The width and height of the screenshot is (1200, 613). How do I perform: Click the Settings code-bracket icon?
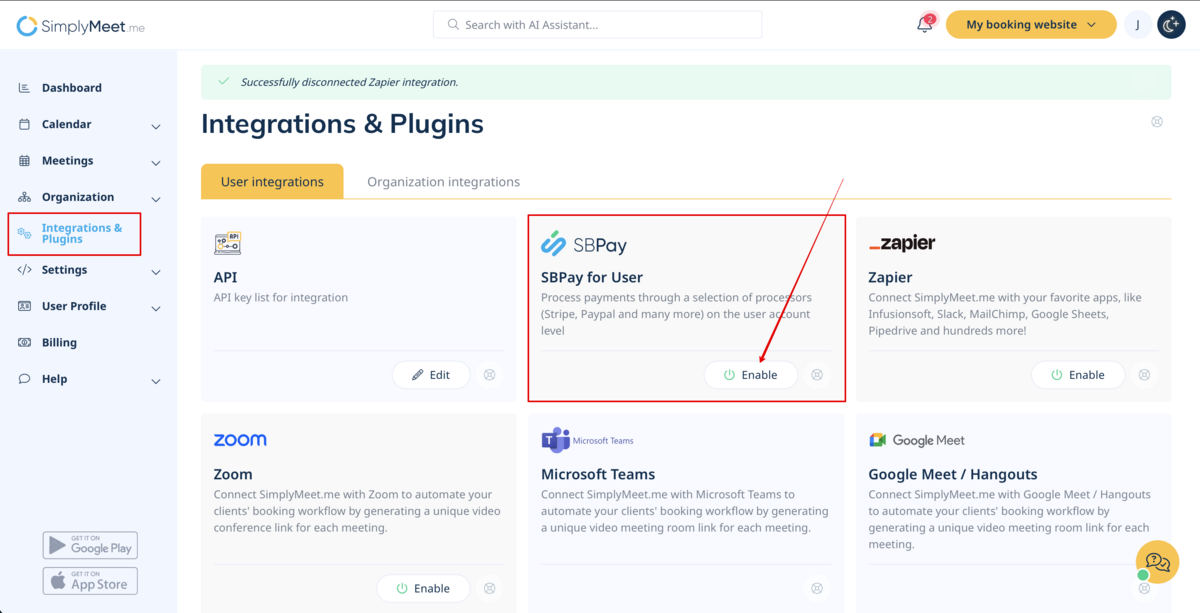tap(25, 270)
